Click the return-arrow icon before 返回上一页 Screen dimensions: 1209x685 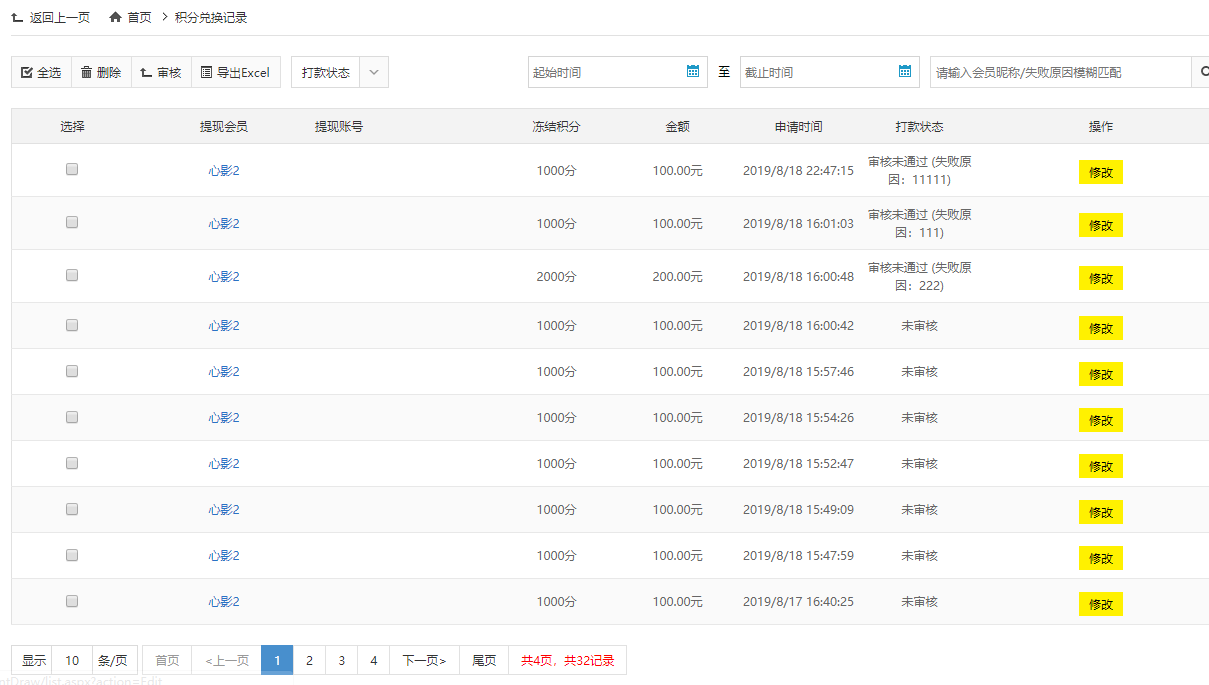click(17, 18)
